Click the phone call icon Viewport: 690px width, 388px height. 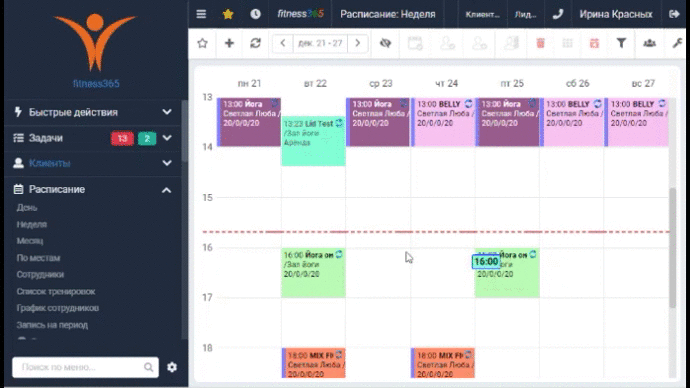[x=558, y=14]
